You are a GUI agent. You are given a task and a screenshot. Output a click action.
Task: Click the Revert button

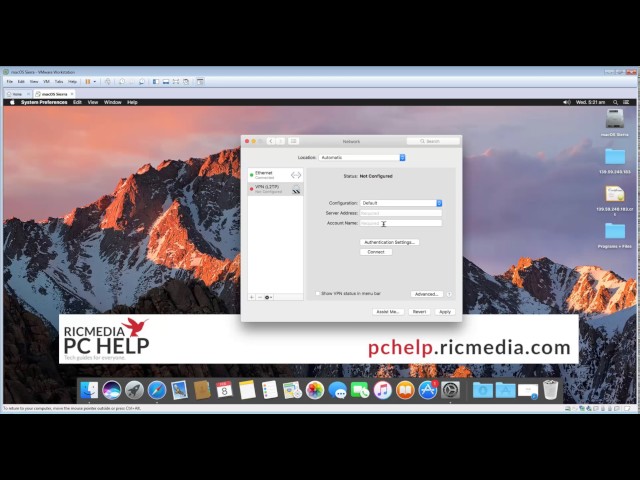pyautogui.click(x=419, y=311)
